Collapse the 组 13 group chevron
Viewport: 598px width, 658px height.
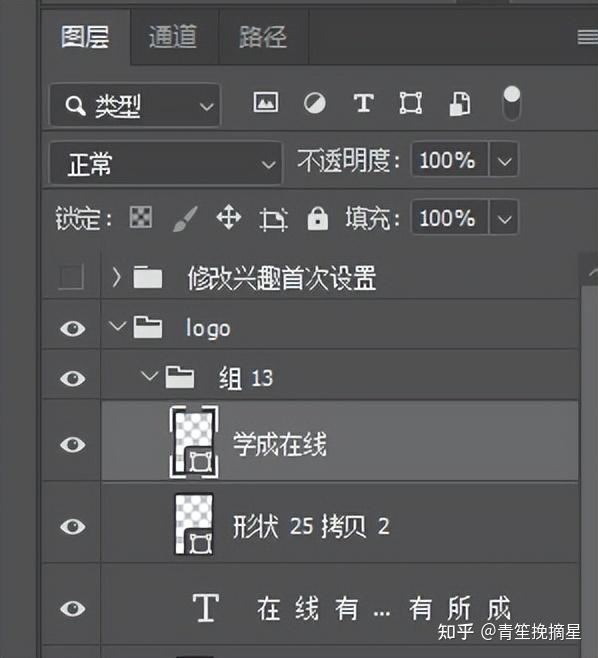149,375
